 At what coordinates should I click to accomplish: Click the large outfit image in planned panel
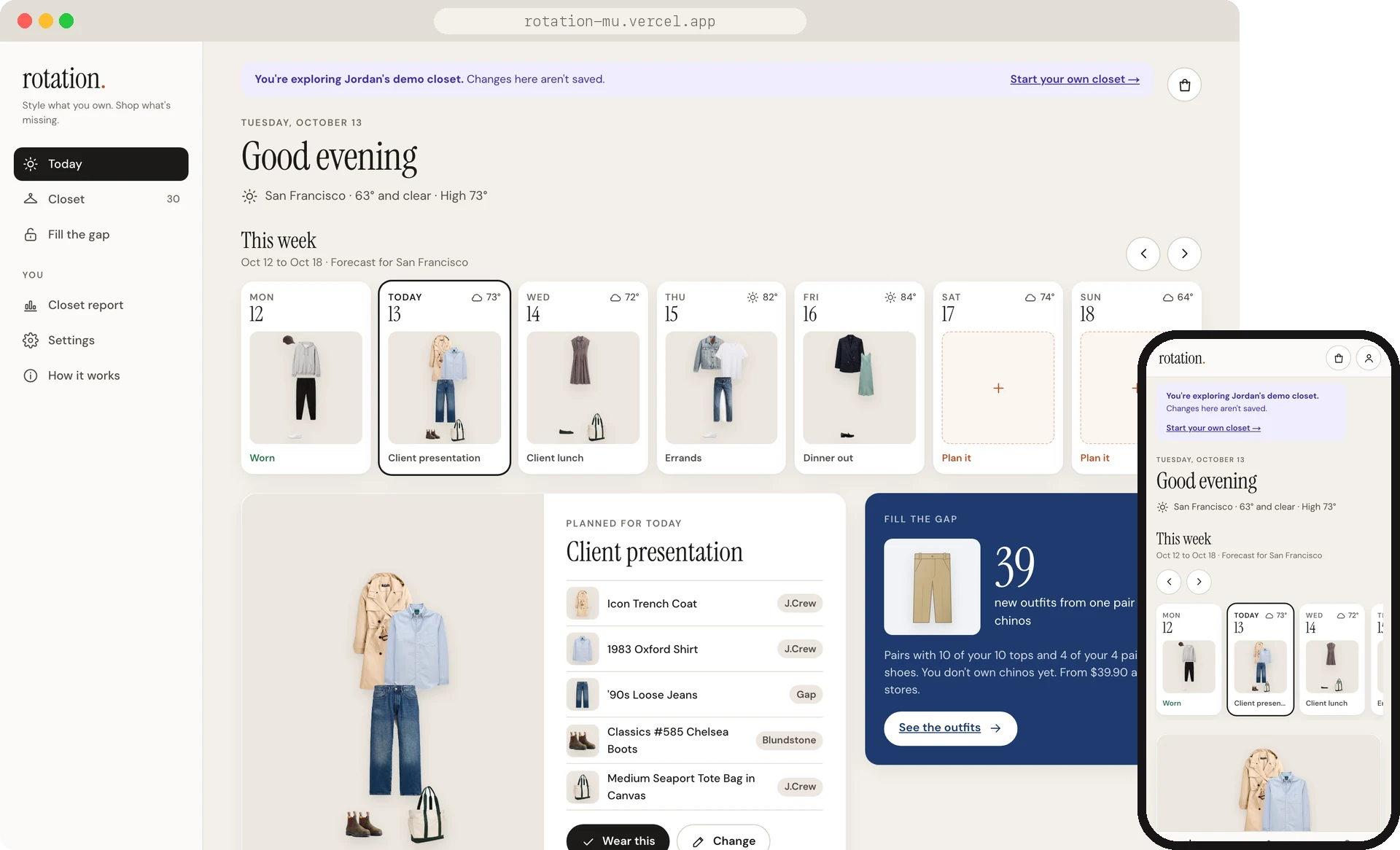393,672
